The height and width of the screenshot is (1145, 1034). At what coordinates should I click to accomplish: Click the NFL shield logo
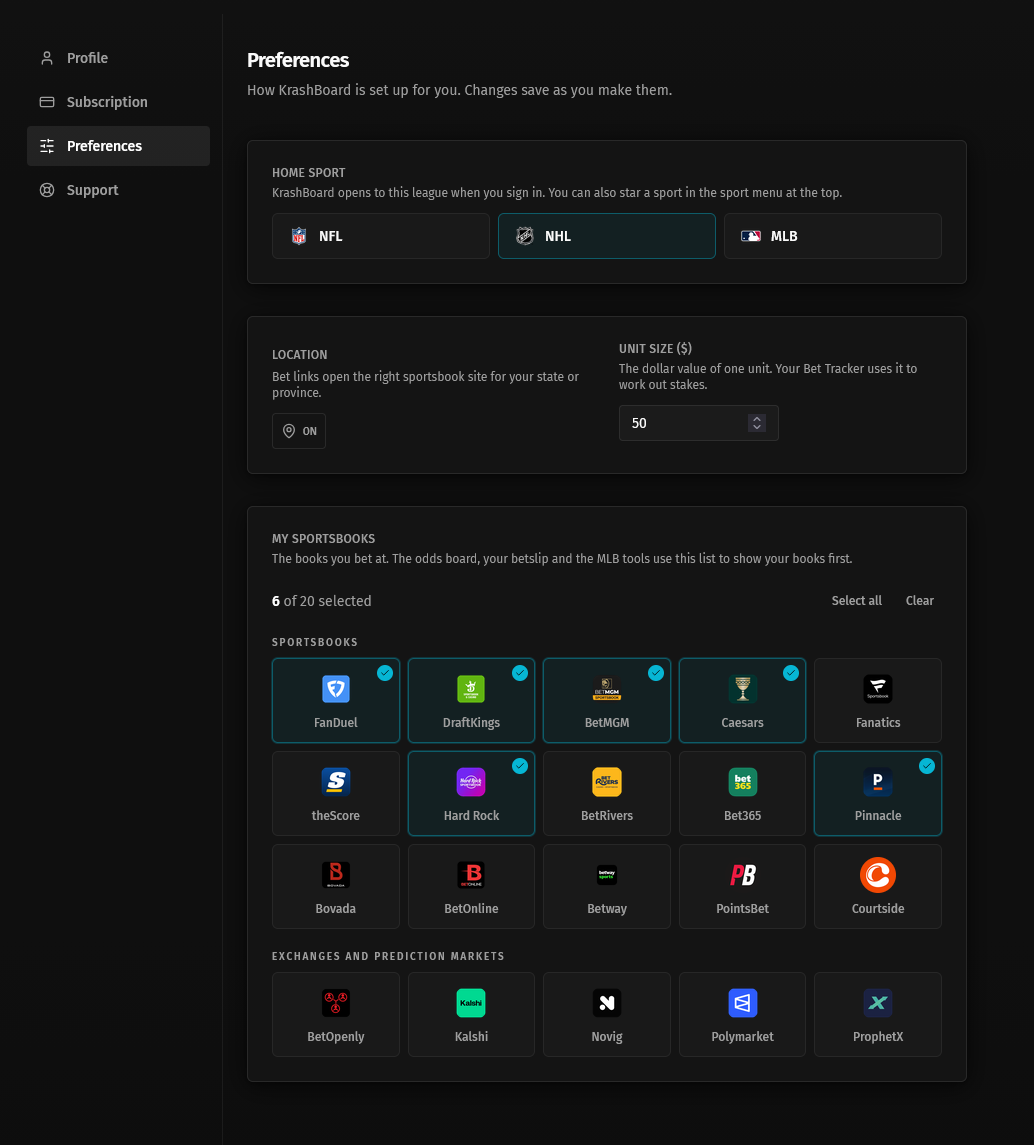tap(299, 236)
